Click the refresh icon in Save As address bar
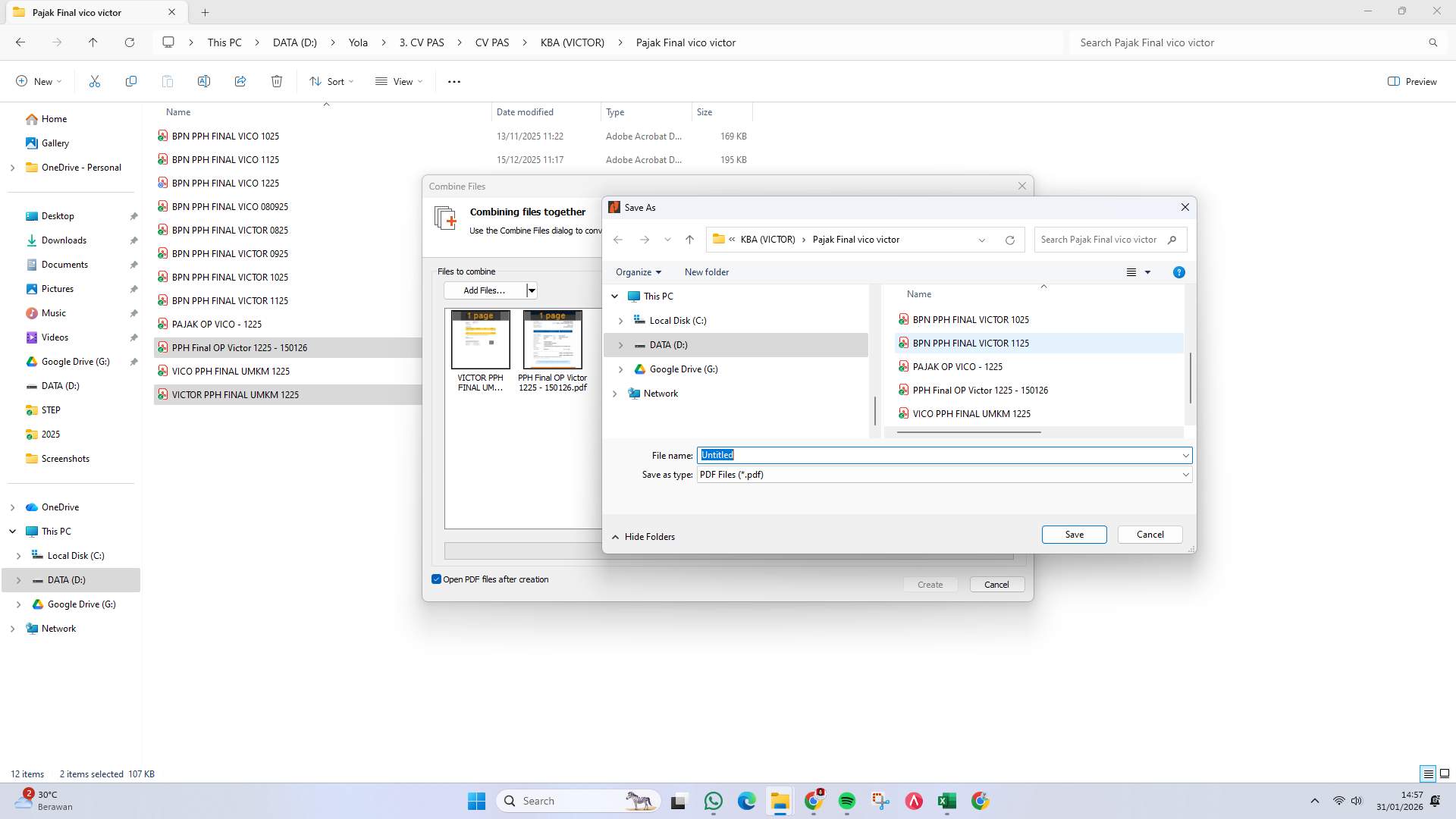The width and height of the screenshot is (1456, 819). click(x=1010, y=240)
